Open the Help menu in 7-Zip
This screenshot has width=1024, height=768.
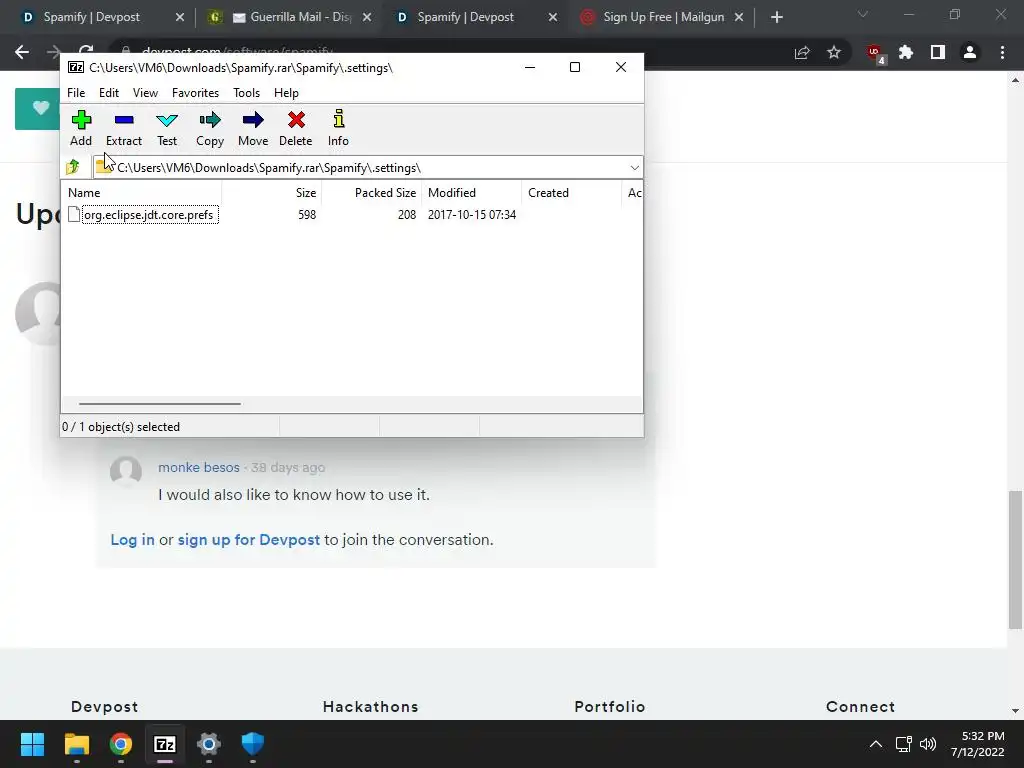point(286,93)
